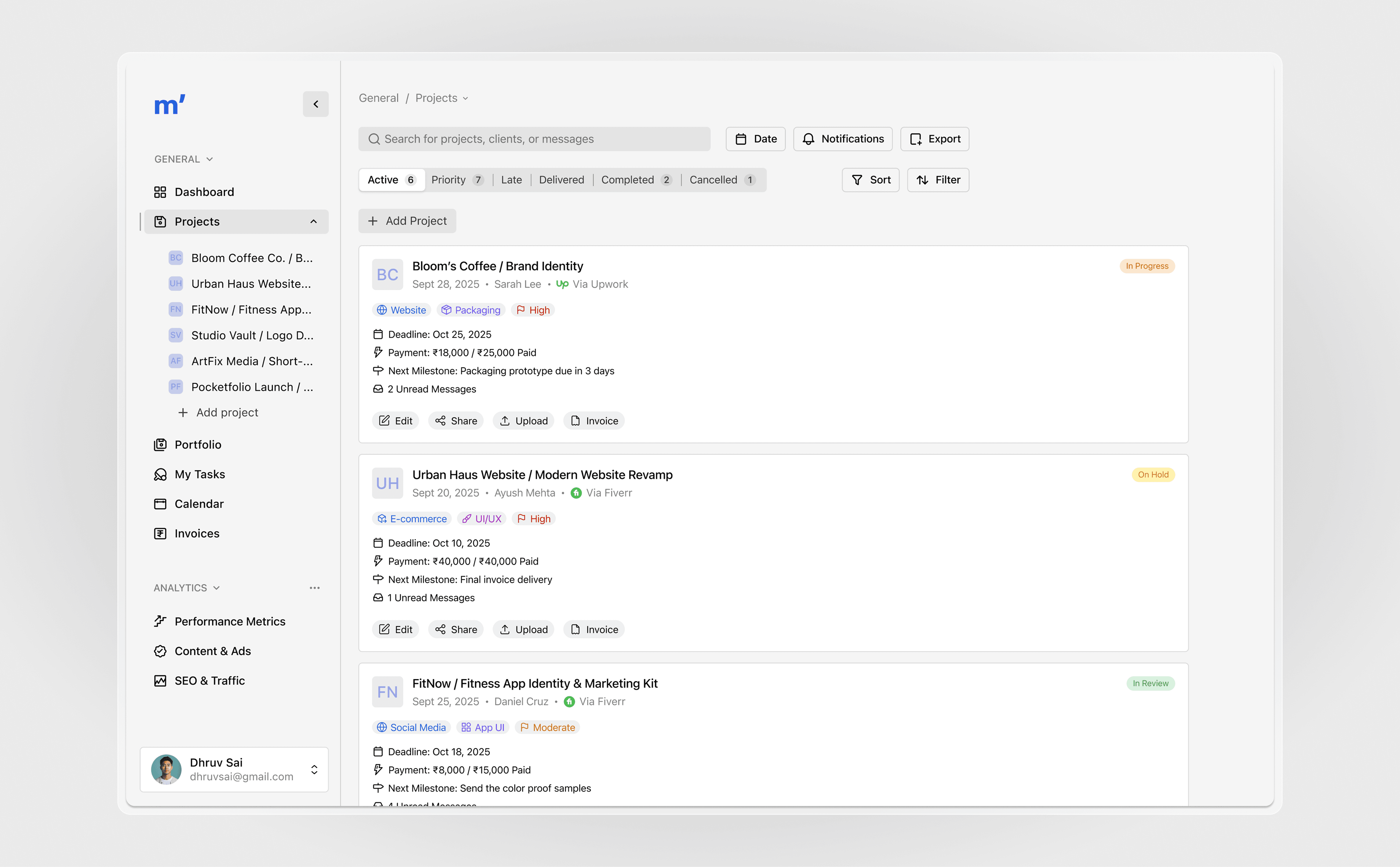Open Invoices in the sidebar
Image resolution: width=1400 pixels, height=867 pixels.
coord(197,533)
